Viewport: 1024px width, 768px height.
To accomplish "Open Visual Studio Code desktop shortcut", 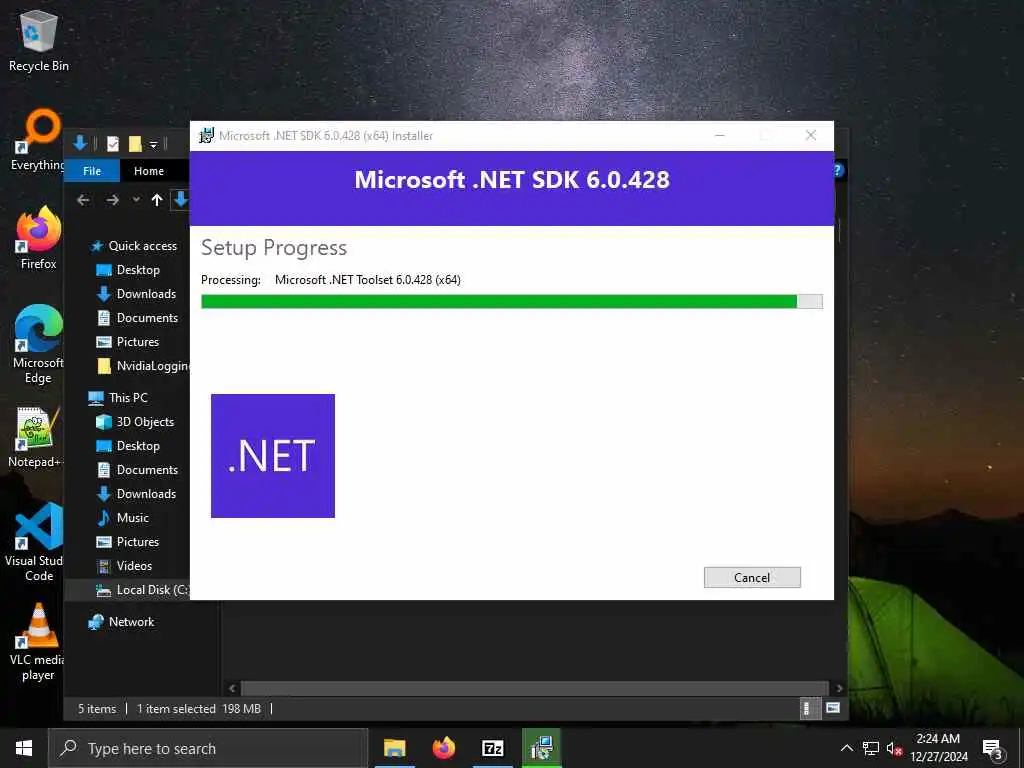I will coord(36,542).
